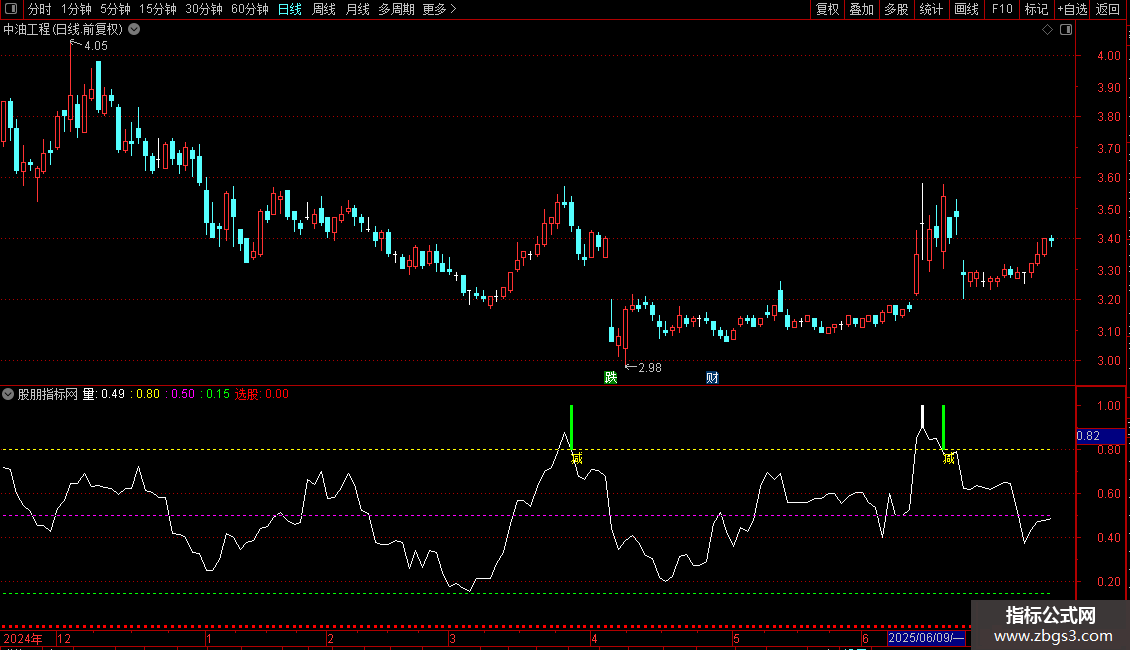
Task: Click the 2.98 low price label
Action: (x=650, y=368)
